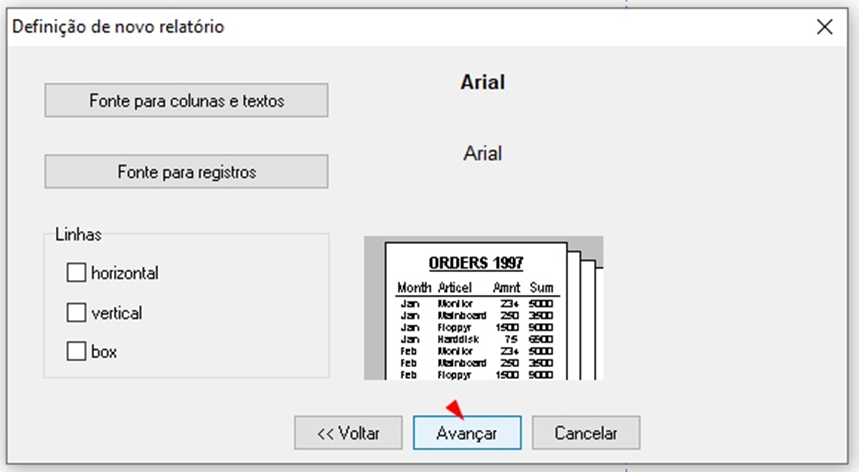
Task: Enable the horizontal lines checkbox
Action: click(x=76, y=272)
